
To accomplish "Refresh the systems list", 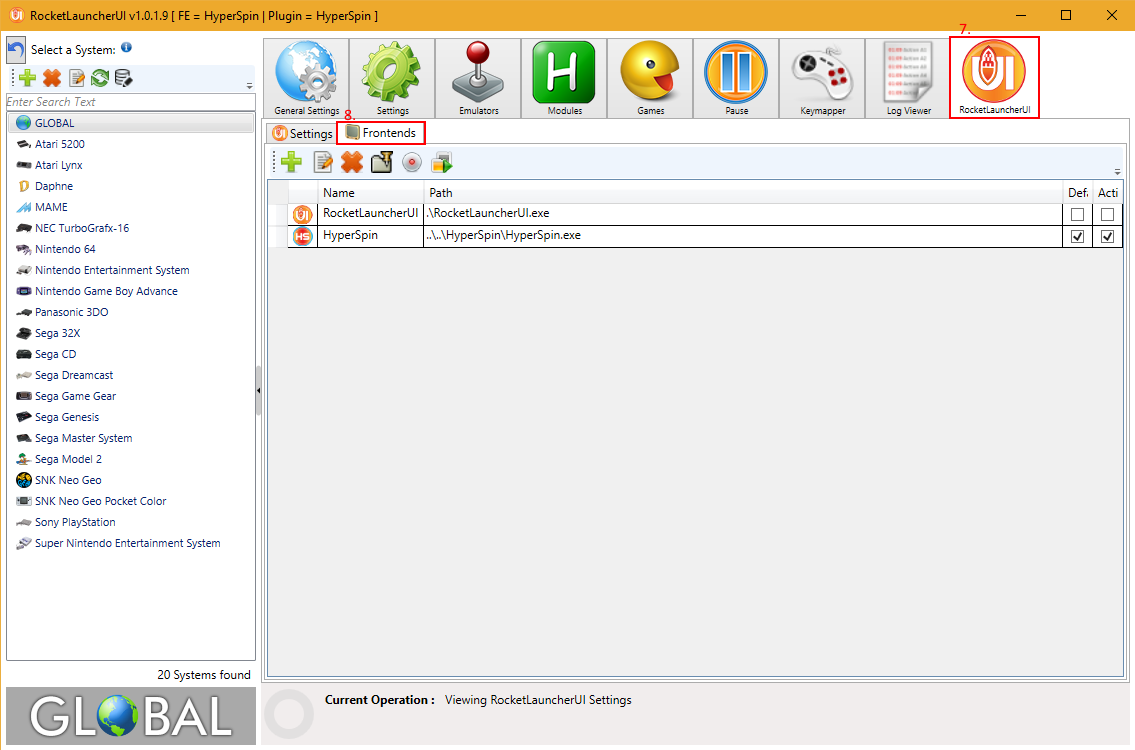I will click(100, 77).
